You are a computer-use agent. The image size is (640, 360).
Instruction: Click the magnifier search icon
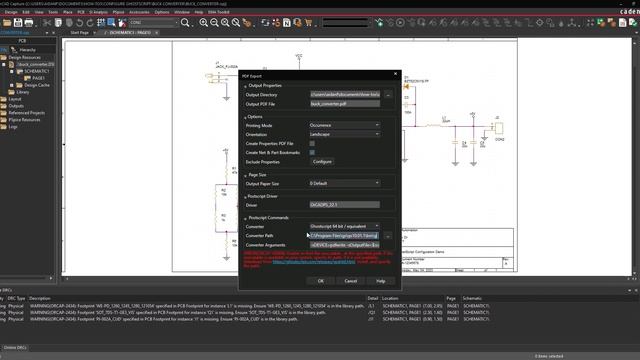[x=185, y=22]
